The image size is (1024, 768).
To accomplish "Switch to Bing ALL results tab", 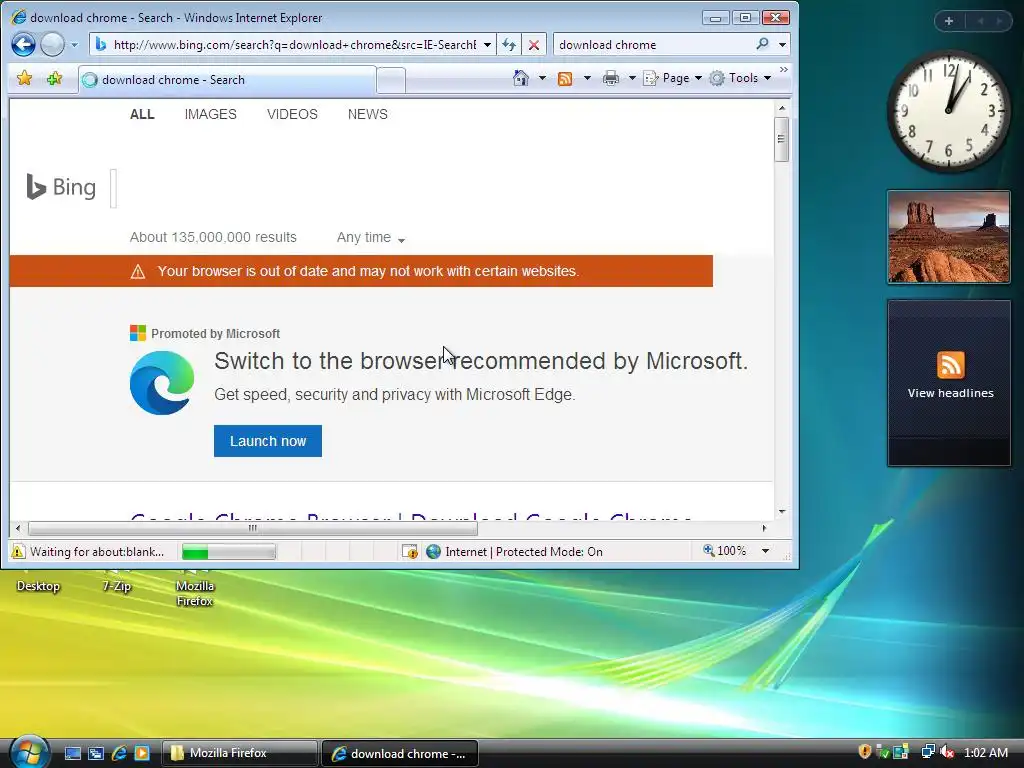I will pos(142,114).
